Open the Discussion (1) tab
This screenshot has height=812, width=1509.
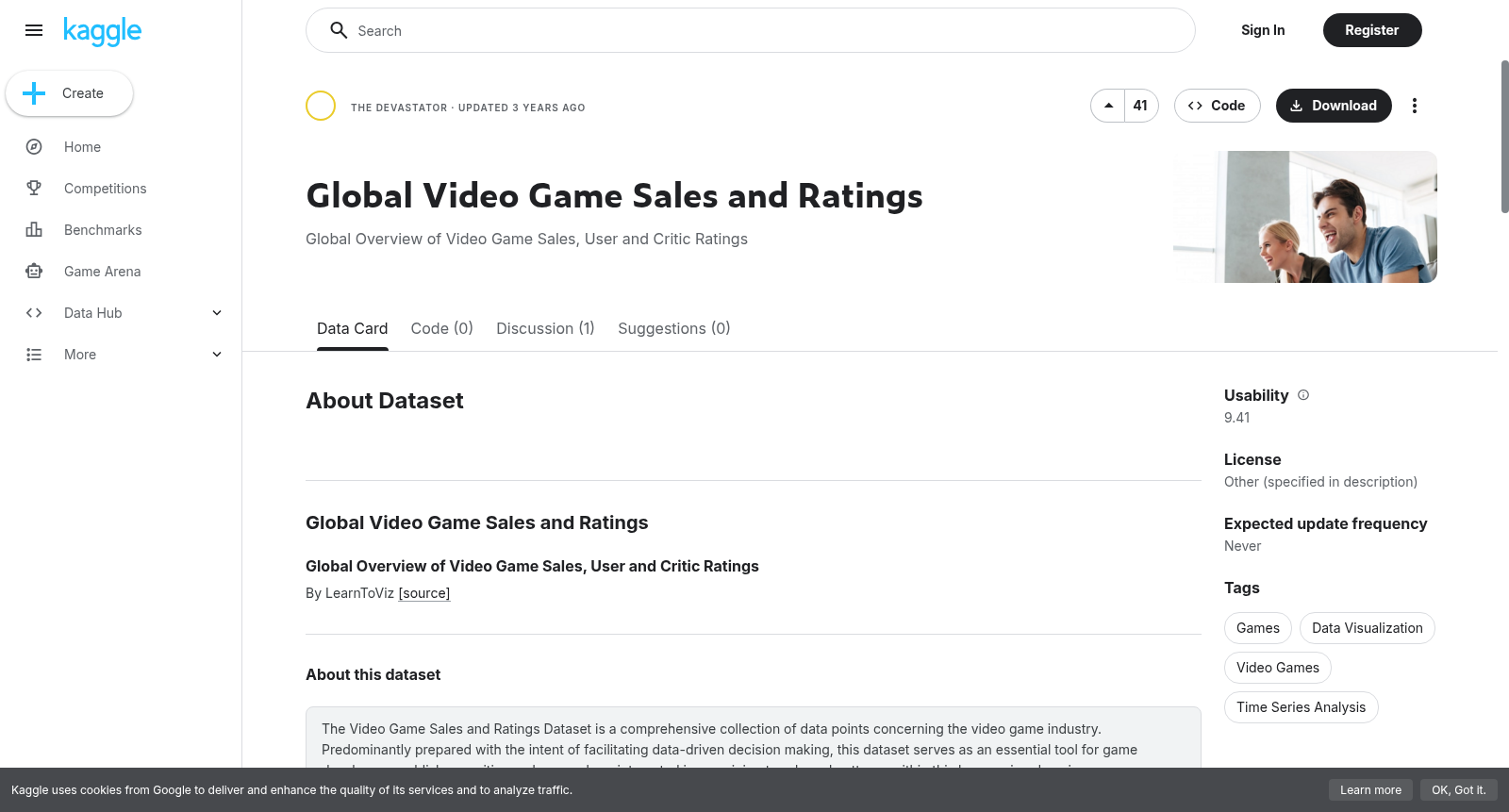545,328
